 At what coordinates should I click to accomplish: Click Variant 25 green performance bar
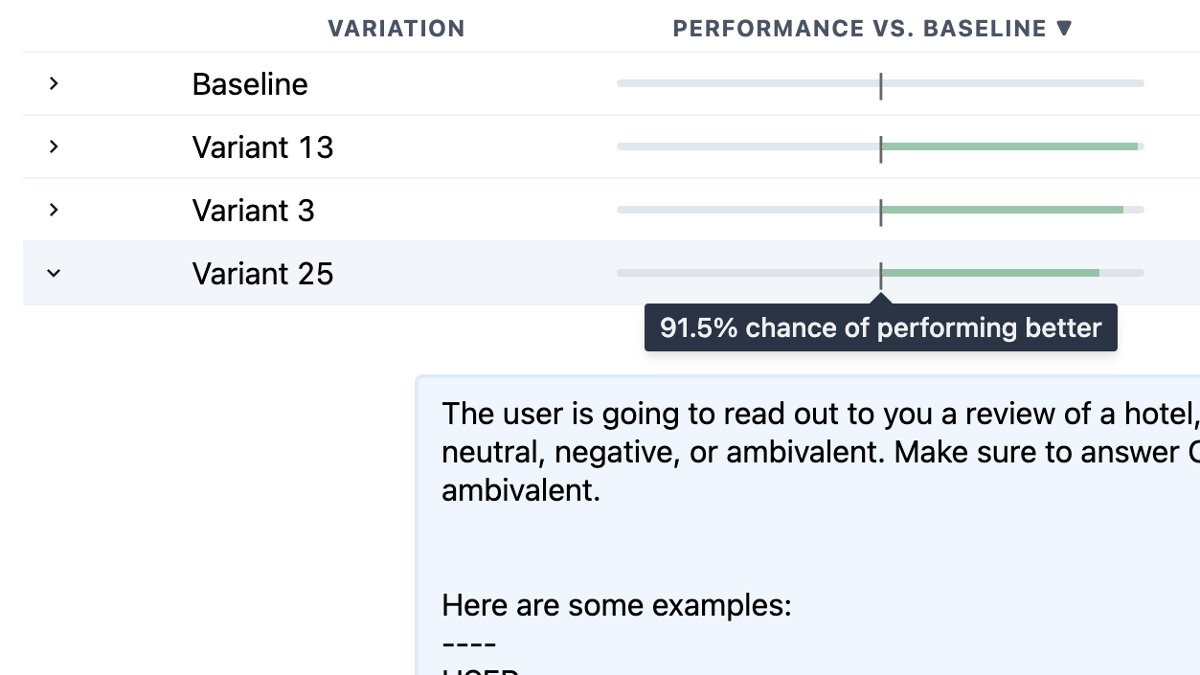[x=990, y=272]
